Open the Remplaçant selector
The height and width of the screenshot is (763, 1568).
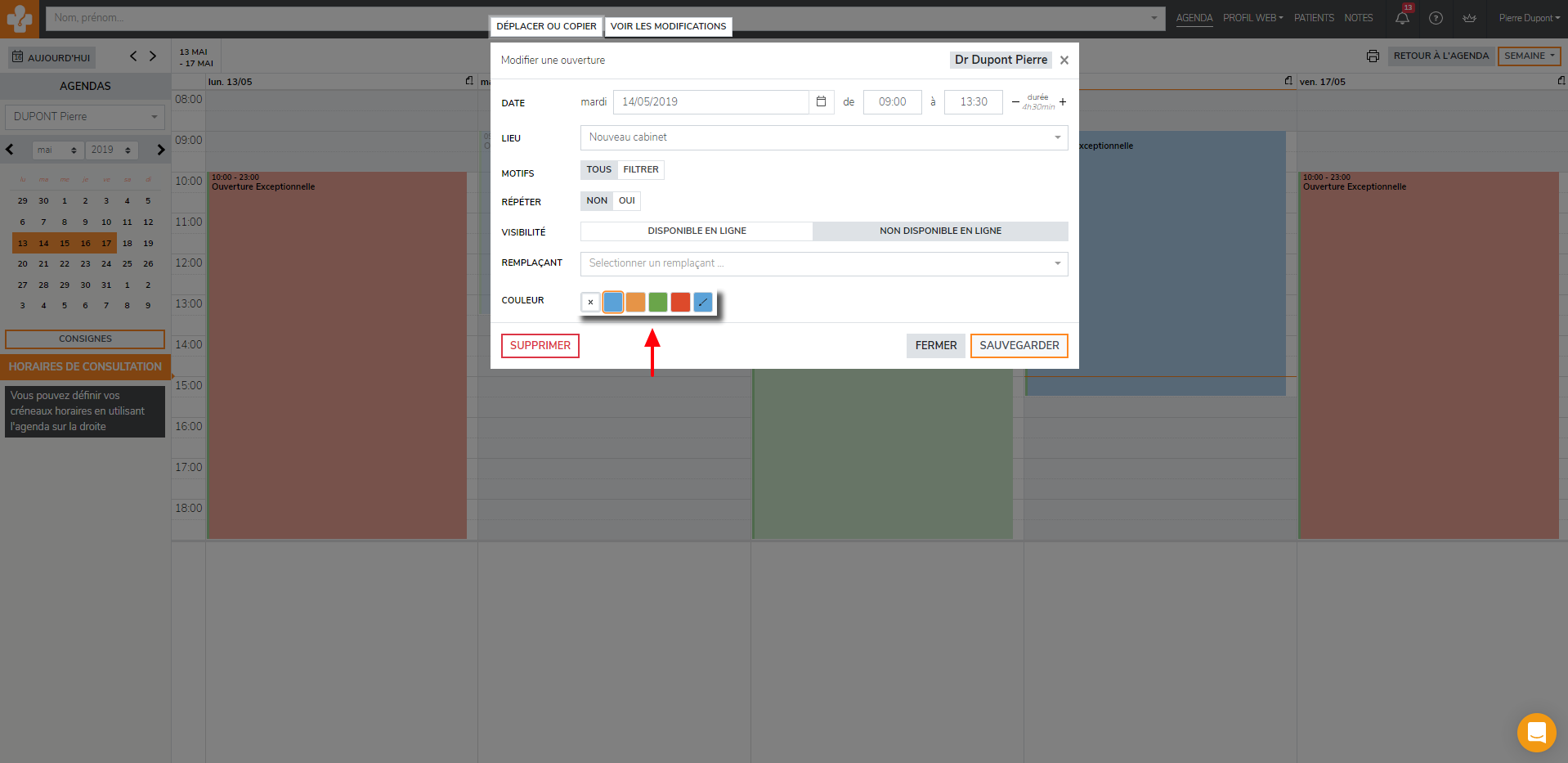point(823,263)
